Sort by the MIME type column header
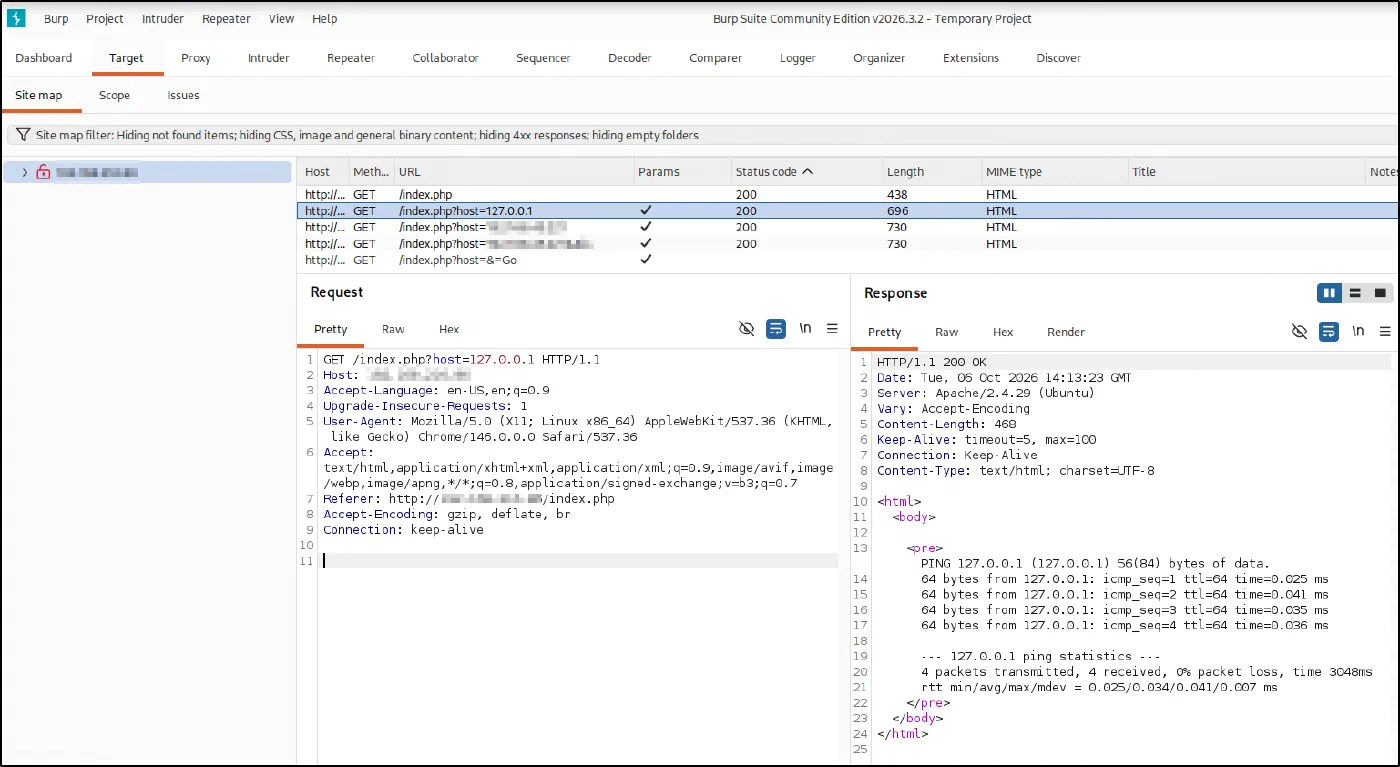Screen dimensions: 1400x767 [1053, 172]
